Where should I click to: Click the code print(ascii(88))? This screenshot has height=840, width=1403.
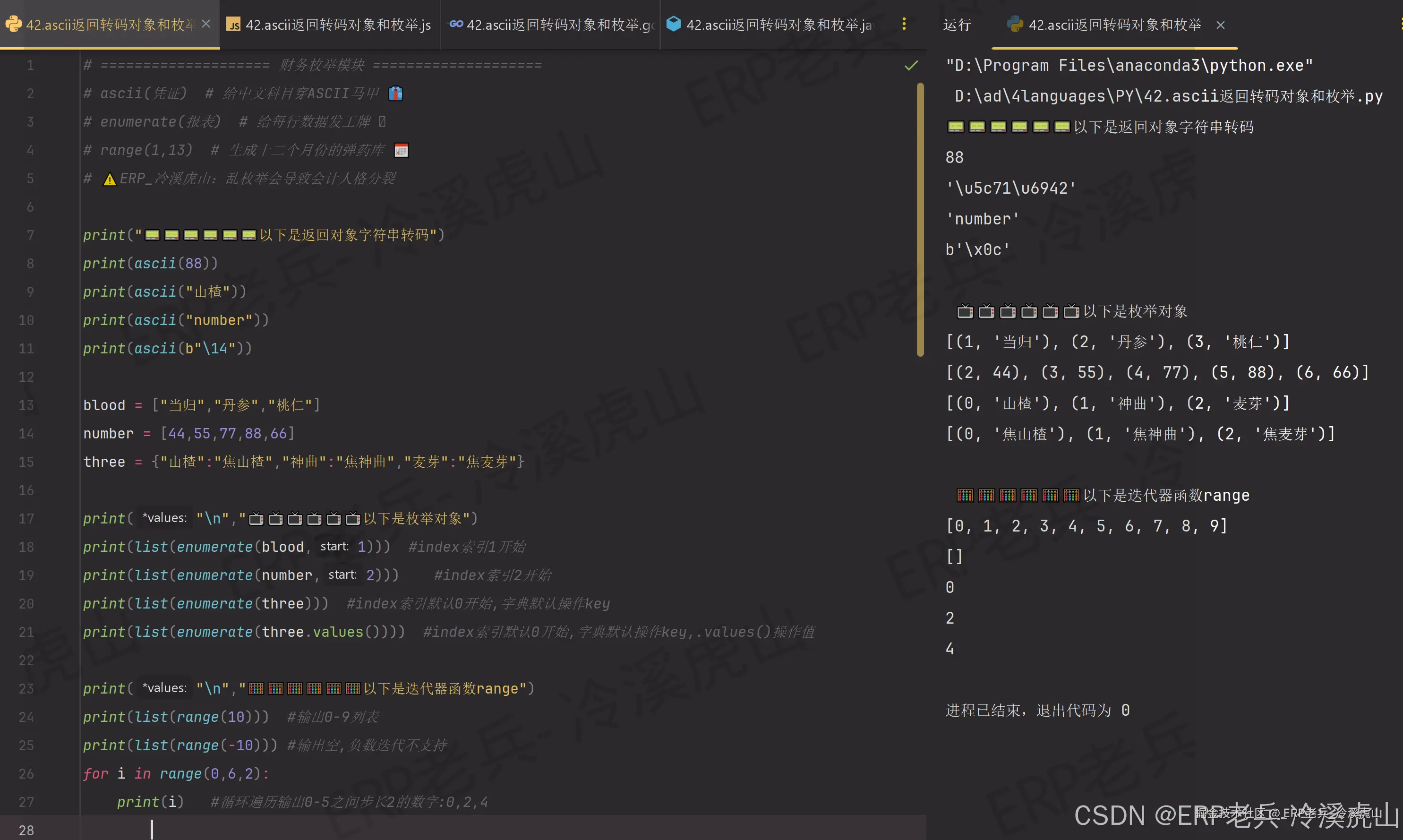tap(151, 264)
